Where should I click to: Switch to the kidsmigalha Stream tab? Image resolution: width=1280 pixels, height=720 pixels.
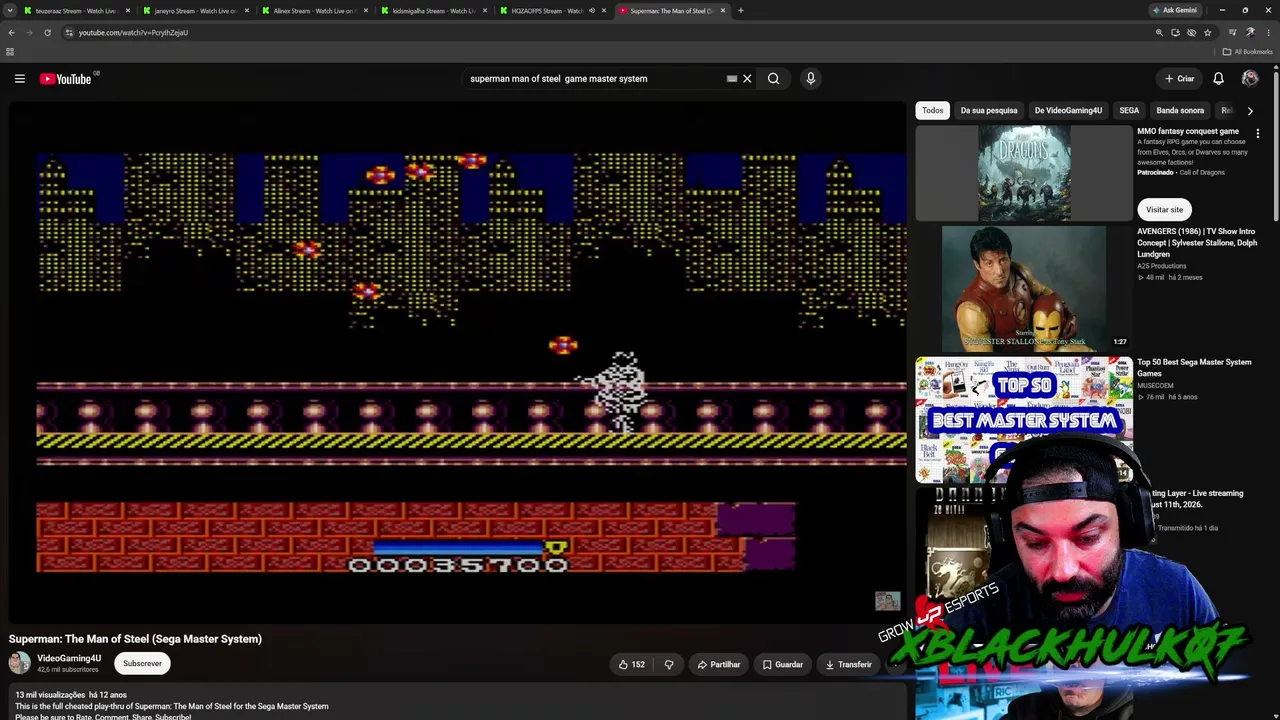434,10
